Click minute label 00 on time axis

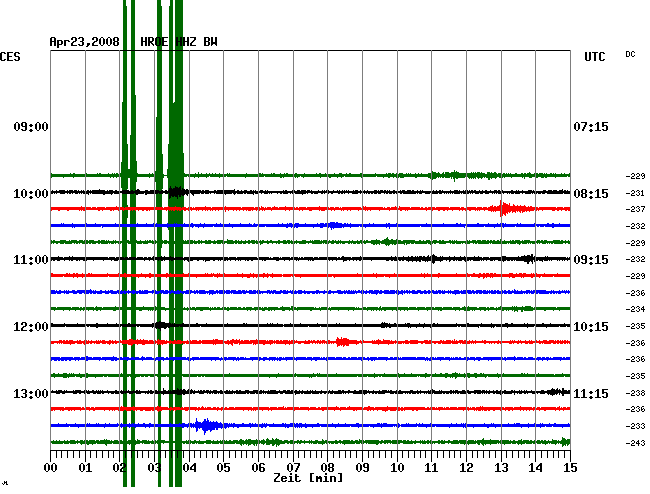point(51,468)
